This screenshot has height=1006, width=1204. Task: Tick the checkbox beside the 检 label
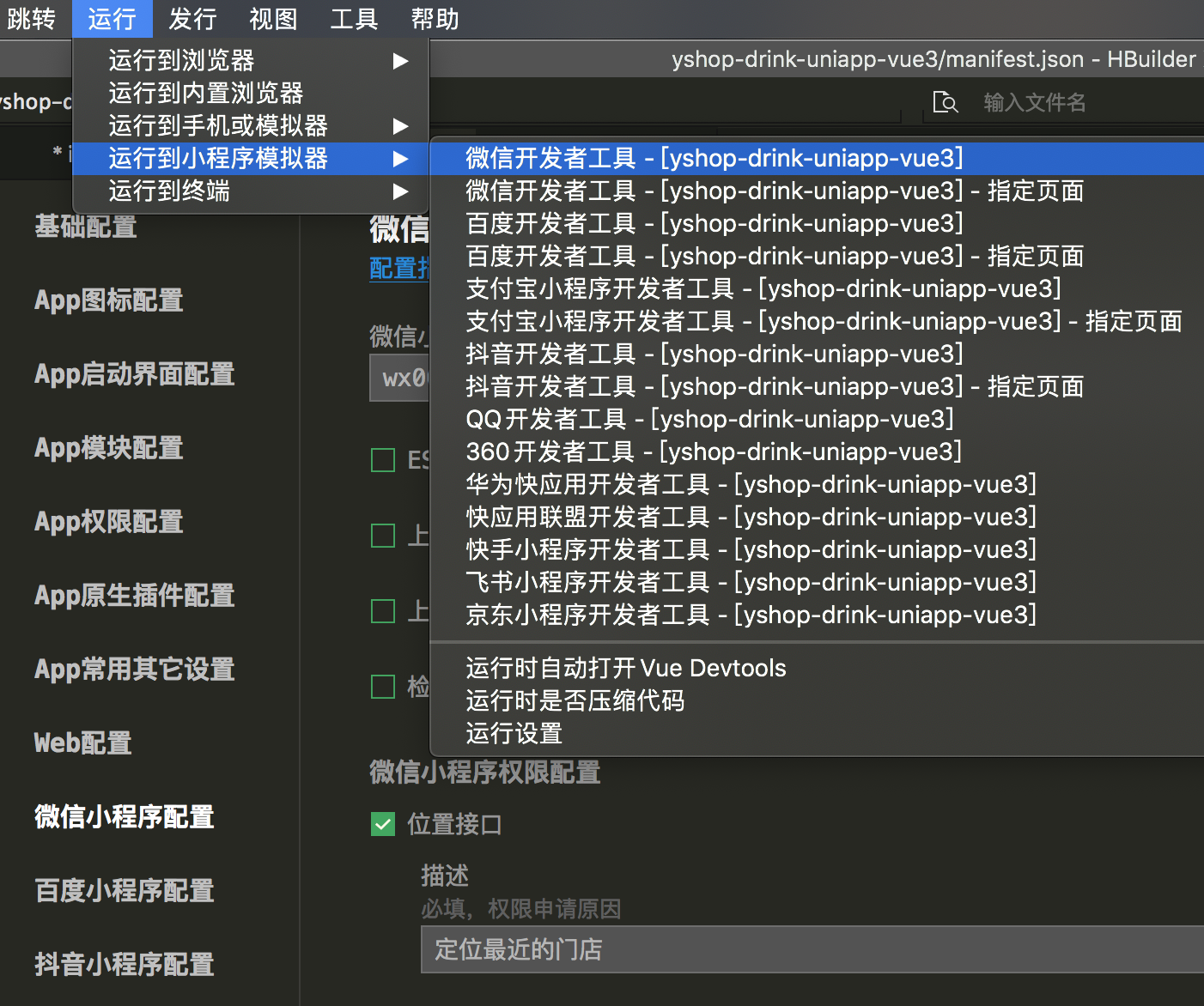[383, 687]
